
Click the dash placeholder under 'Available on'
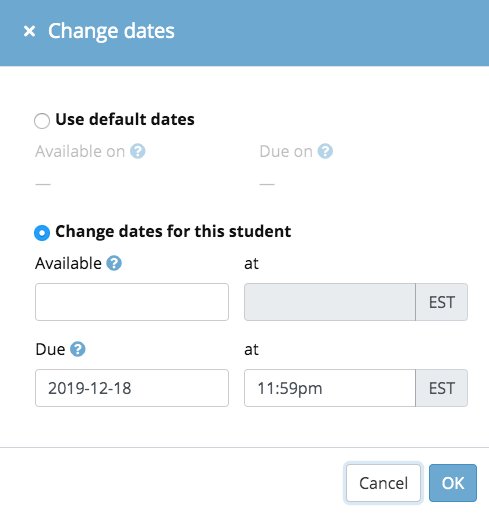(43, 184)
